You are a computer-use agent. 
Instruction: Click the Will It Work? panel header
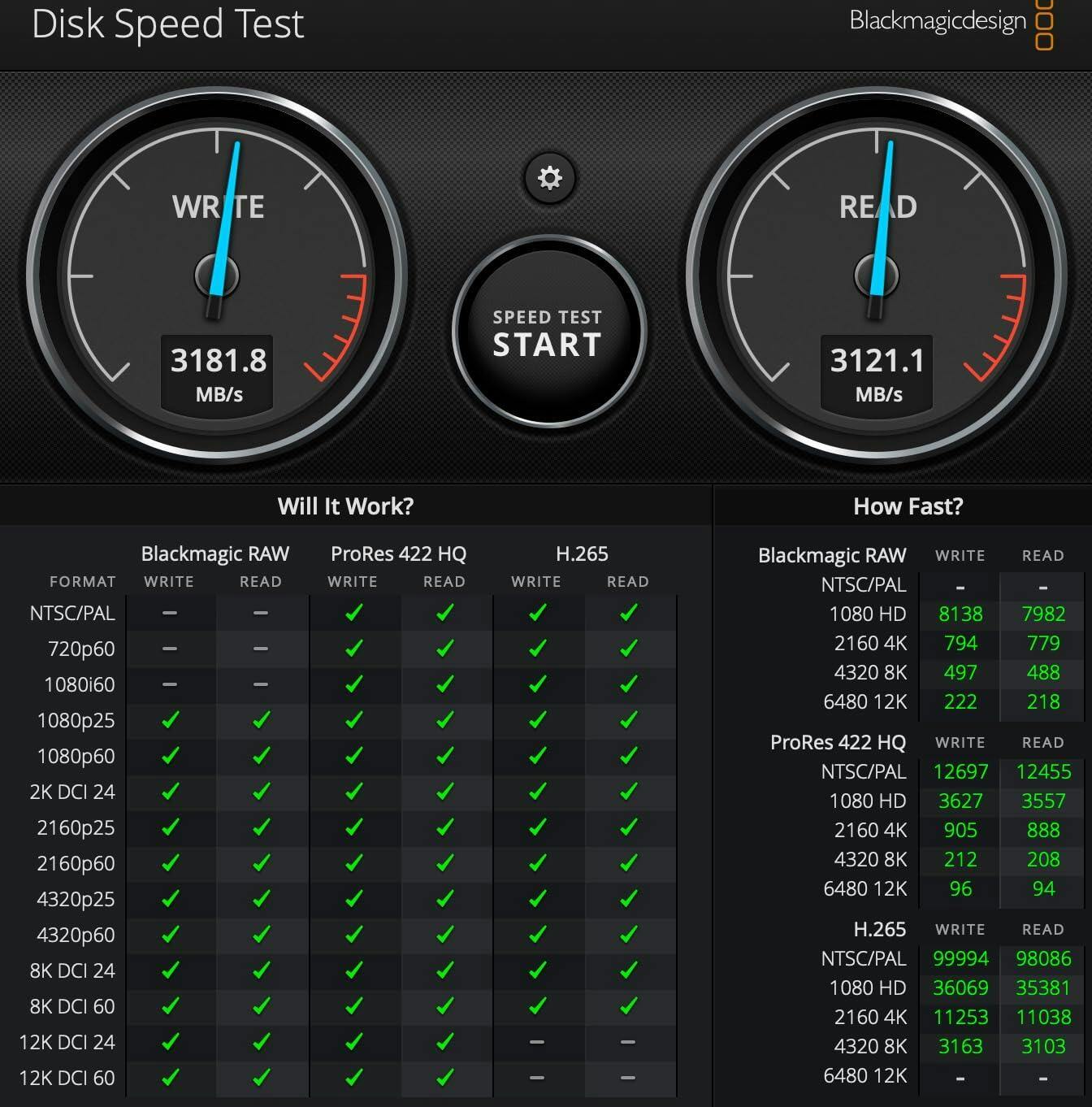tap(345, 506)
